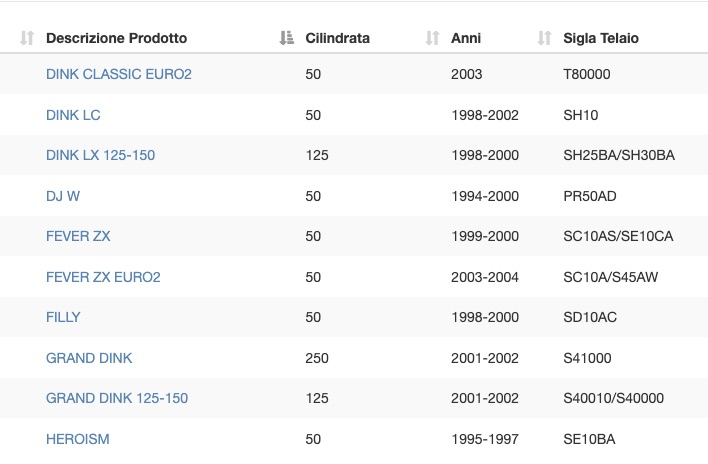Click sort icon beside Sigla Telaio header
The image size is (708, 464).
(x=545, y=38)
